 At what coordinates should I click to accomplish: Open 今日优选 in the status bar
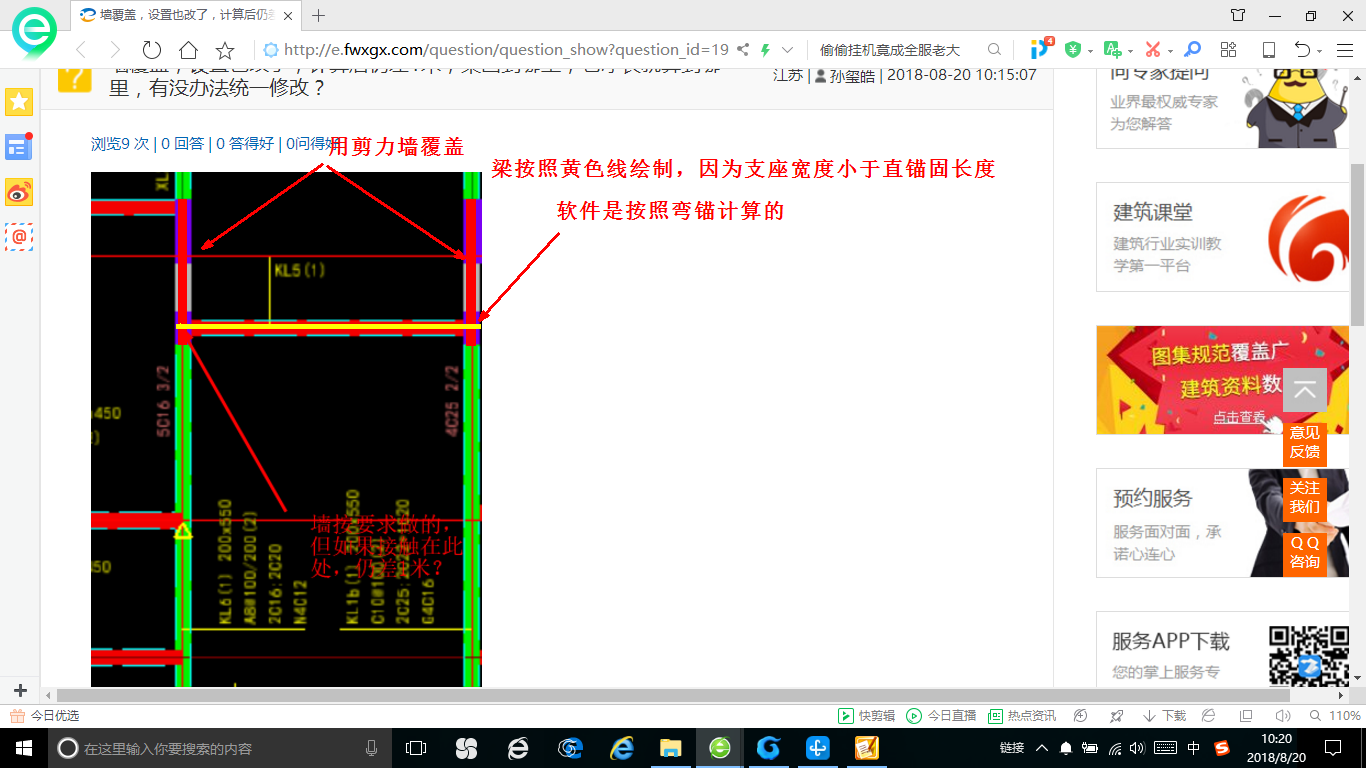tap(45, 716)
